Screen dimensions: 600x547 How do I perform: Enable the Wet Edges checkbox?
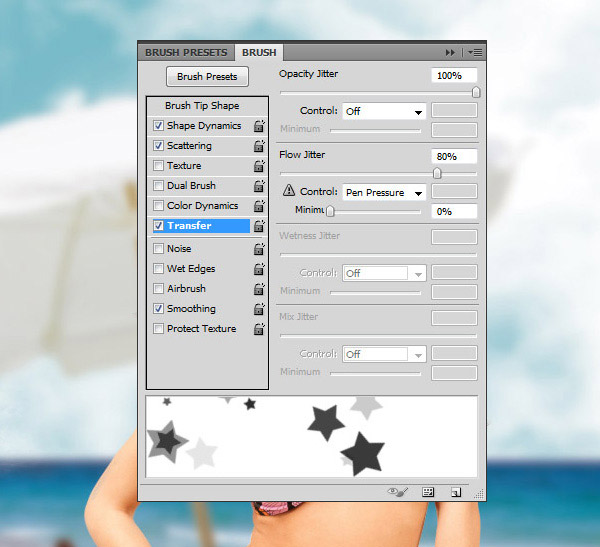(x=158, y=269)
